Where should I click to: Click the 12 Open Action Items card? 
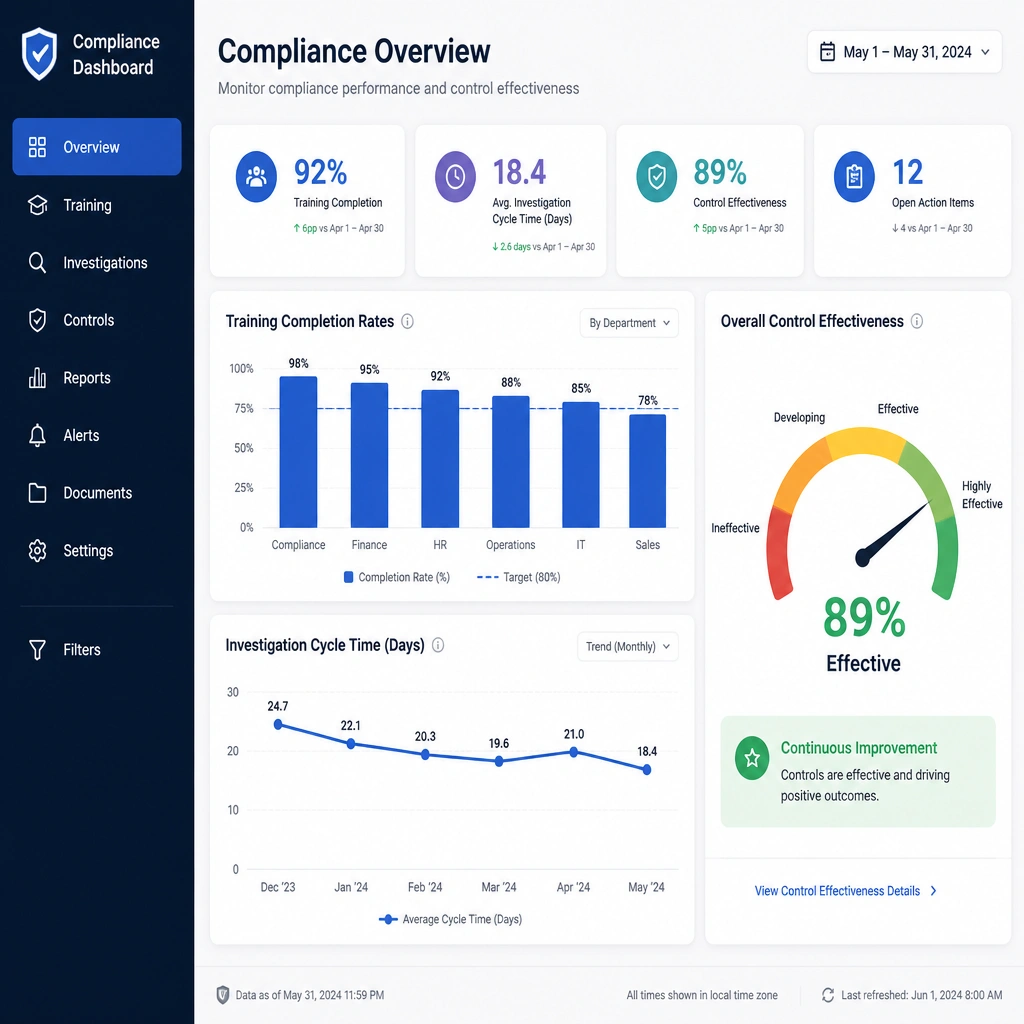[x=912, y=200]
